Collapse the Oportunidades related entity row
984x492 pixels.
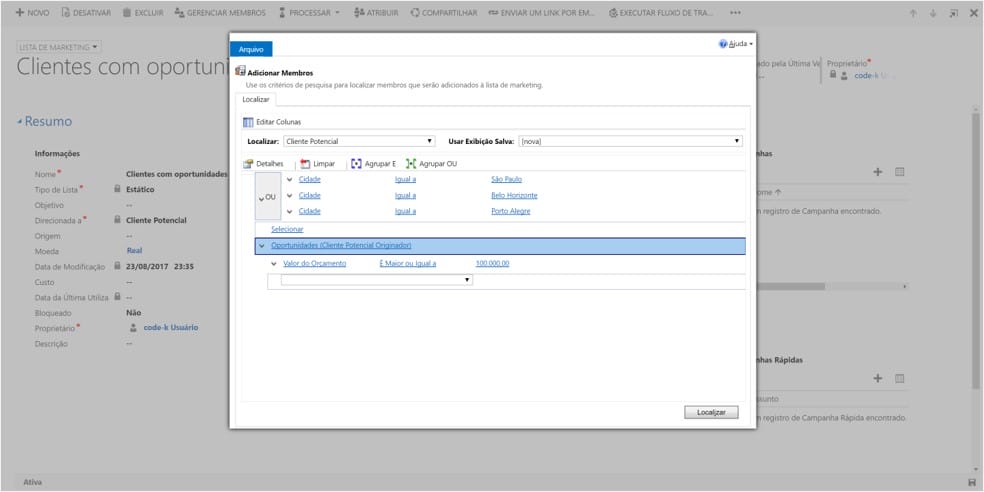pyautogui.click(x=262, y=245)
